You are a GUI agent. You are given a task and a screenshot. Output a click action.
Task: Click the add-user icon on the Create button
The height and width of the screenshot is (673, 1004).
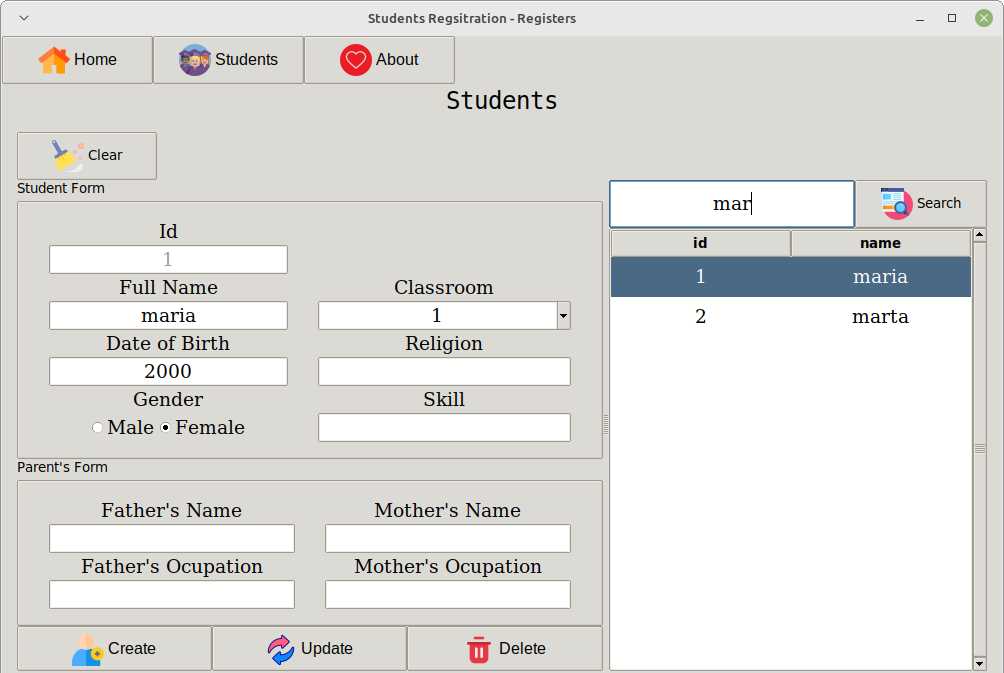(85, 648)
